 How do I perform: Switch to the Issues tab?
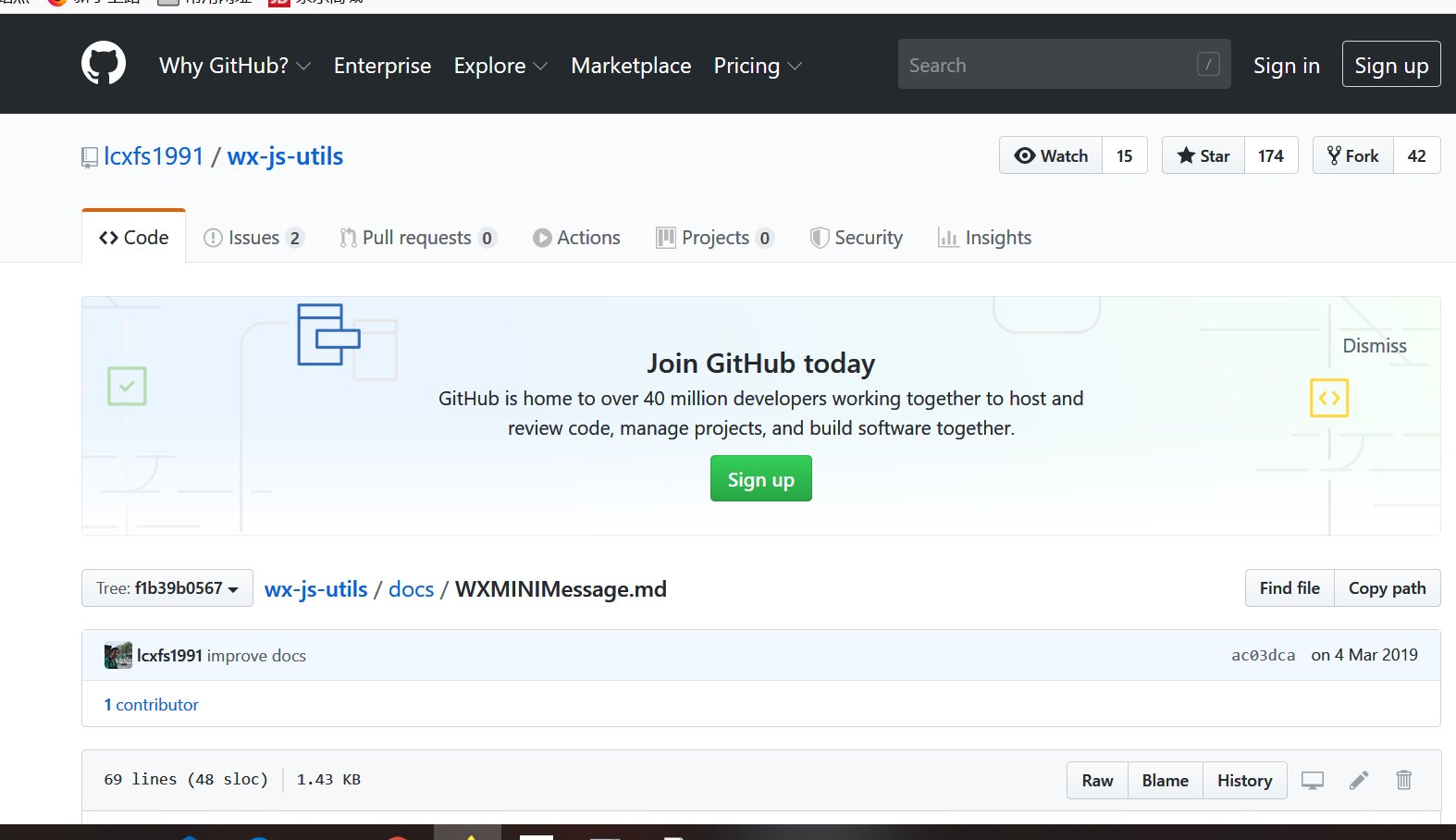click(253, 238)
